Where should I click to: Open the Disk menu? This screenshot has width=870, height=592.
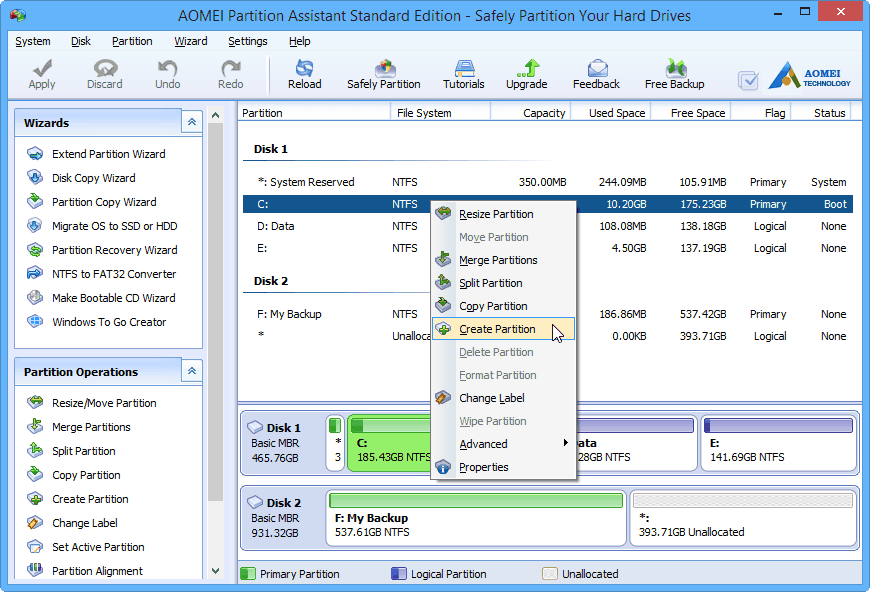81,41
